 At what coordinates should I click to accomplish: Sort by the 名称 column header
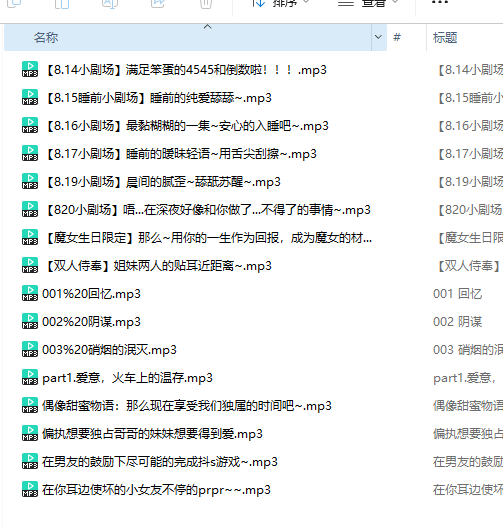click(x=188, y=37)
